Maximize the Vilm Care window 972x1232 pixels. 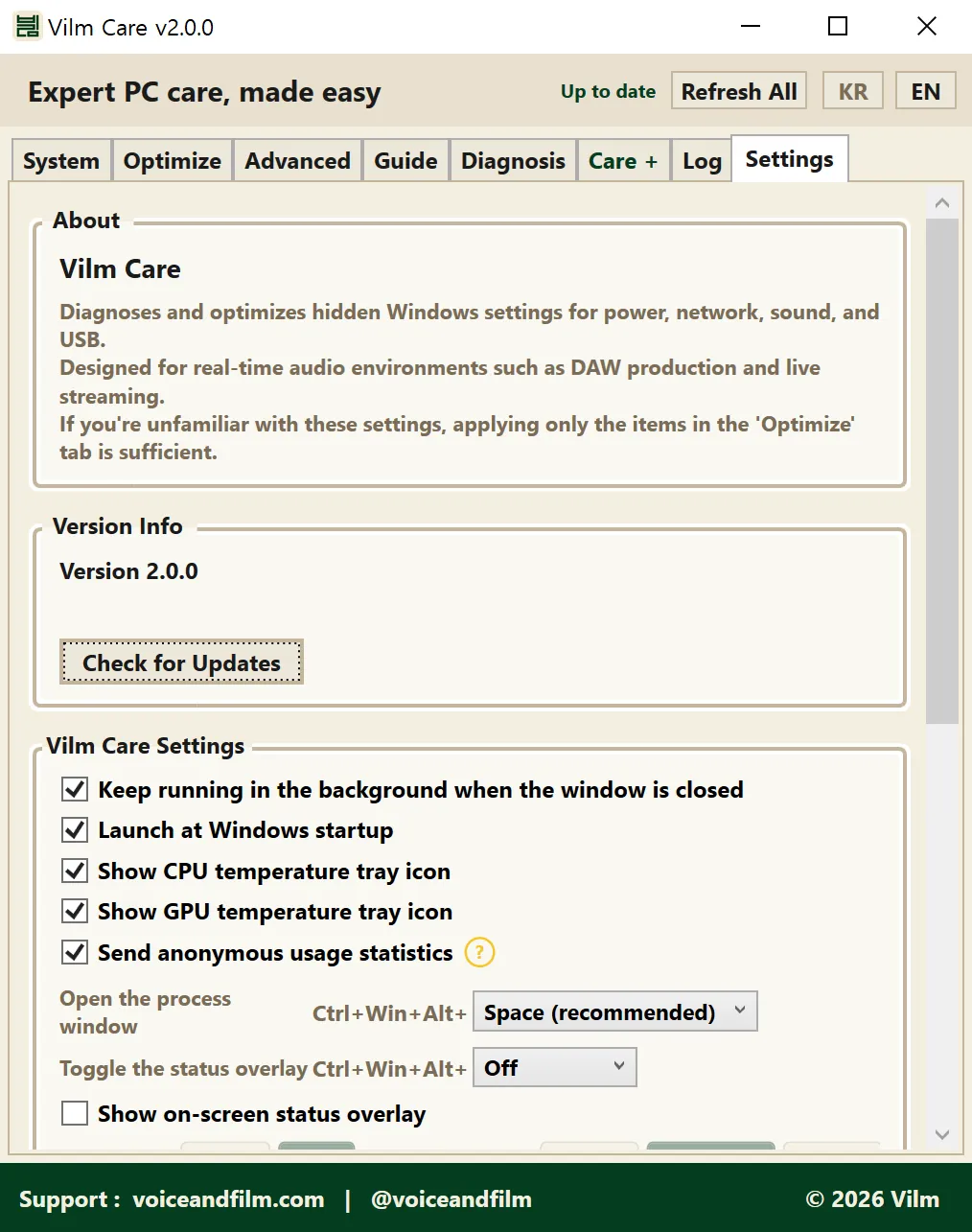tap(838, 26)
